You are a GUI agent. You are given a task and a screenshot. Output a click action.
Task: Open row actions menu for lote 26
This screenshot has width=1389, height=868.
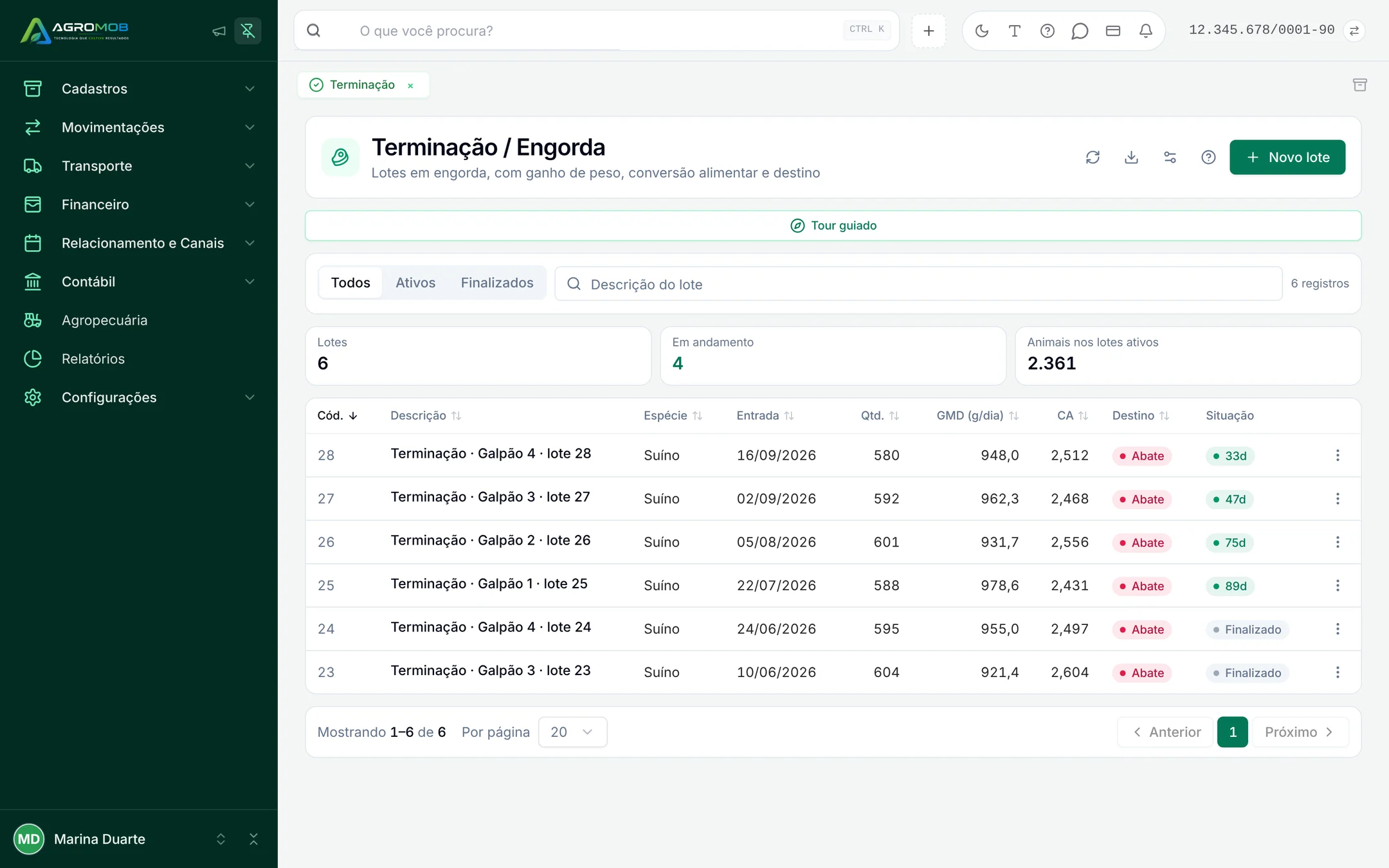coord(1338,542)
